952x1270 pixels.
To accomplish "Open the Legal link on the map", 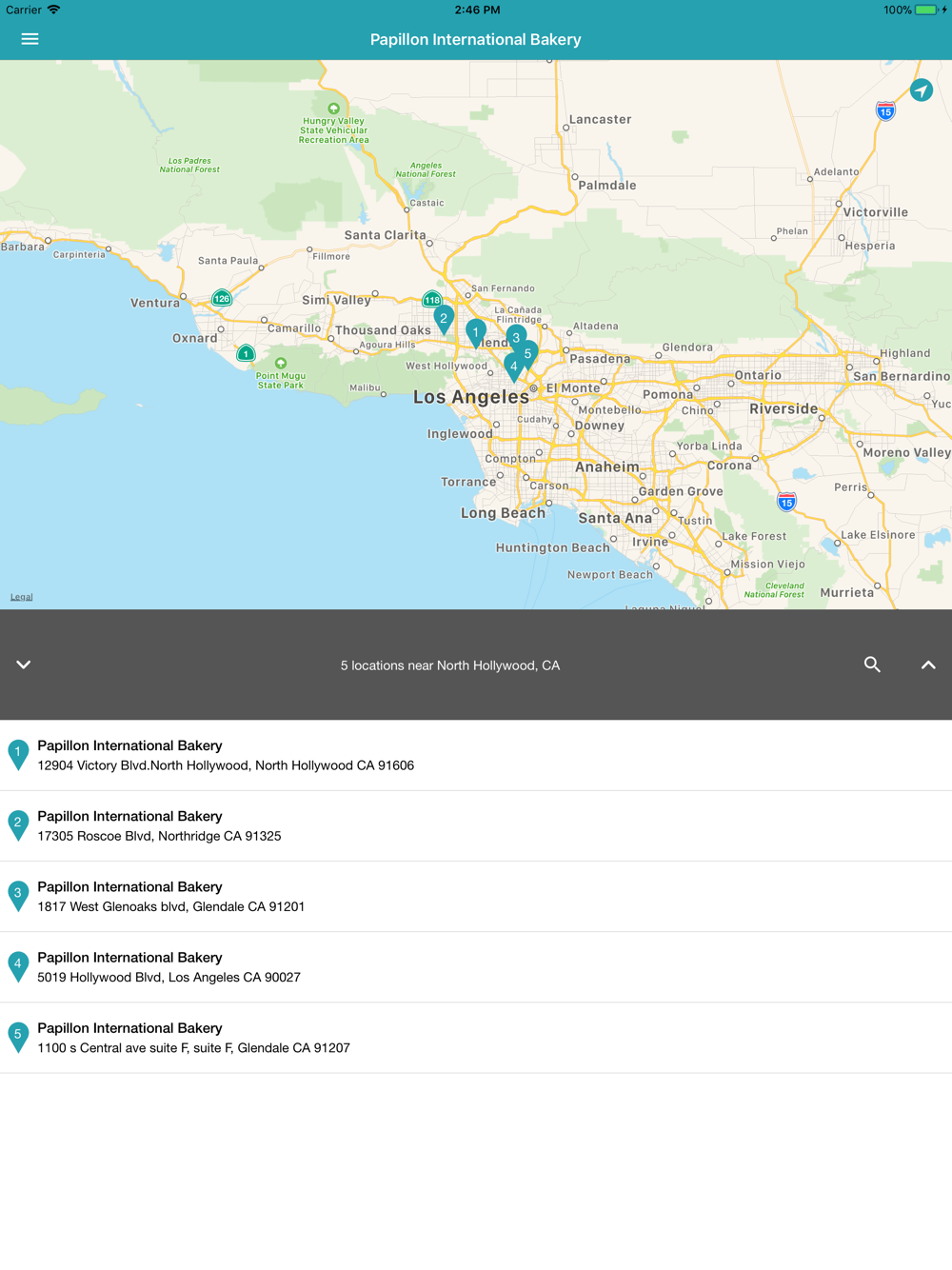I will (x=21, y=597).
